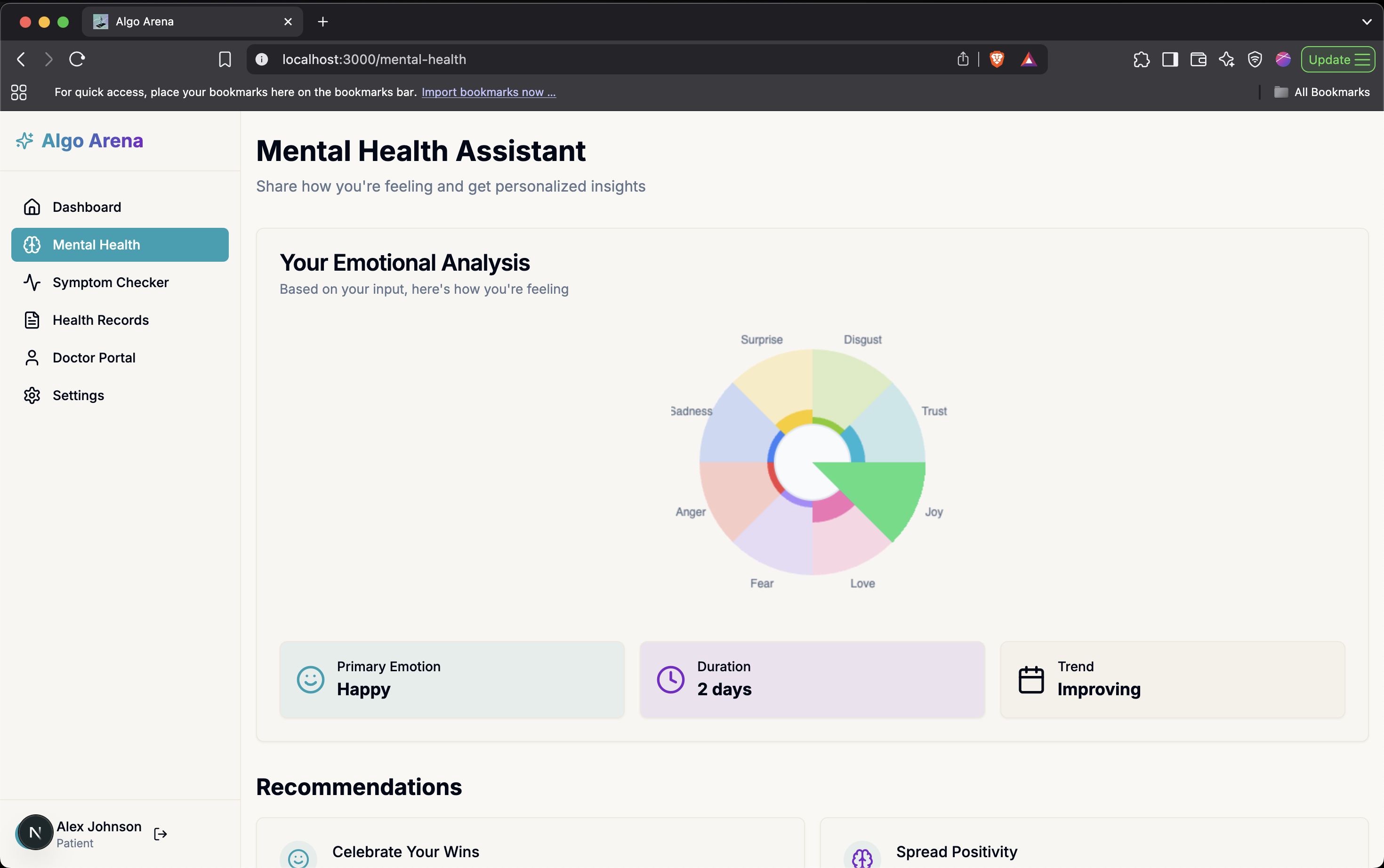Click the share icon in address bar

click(x=963, y=59)
